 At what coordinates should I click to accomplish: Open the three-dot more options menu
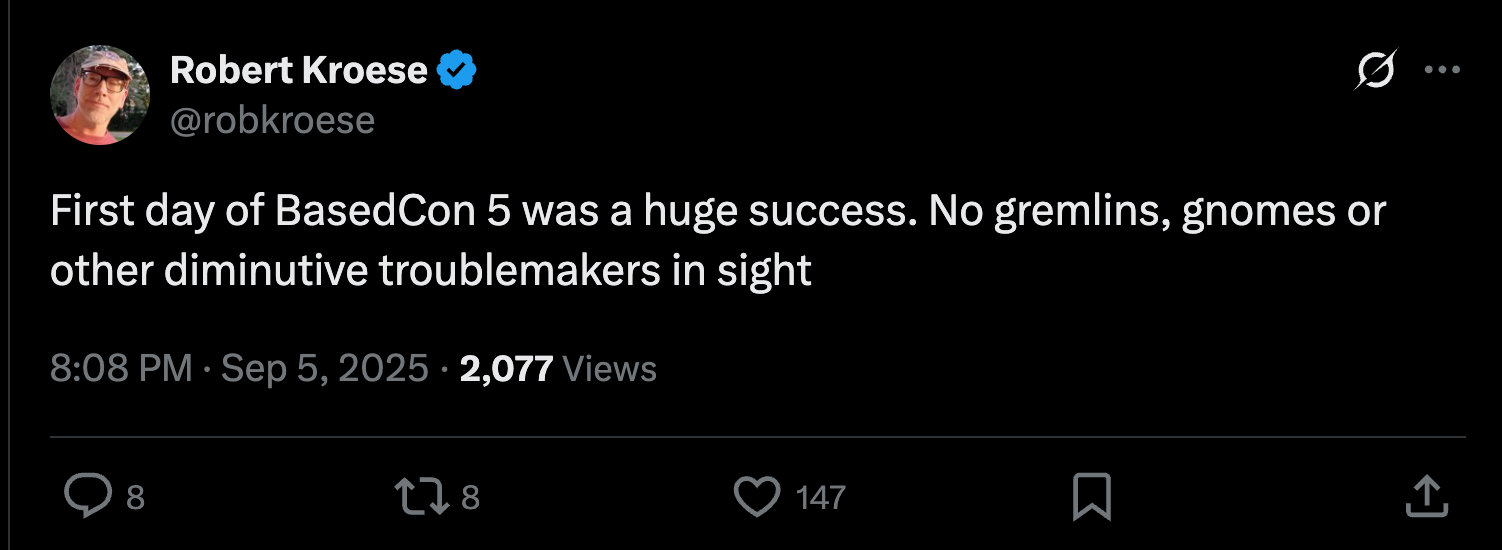pos(1442,71)
